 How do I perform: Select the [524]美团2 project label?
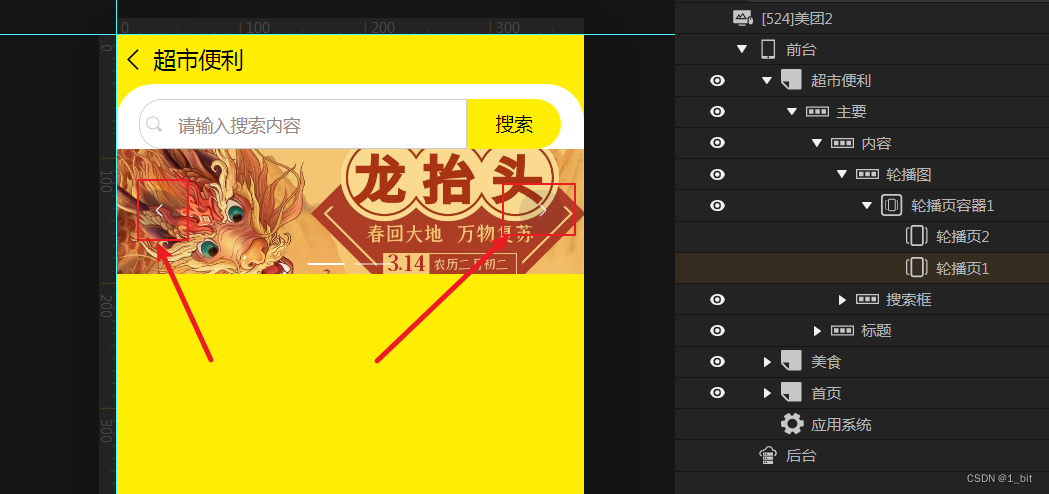coord(797,19)
